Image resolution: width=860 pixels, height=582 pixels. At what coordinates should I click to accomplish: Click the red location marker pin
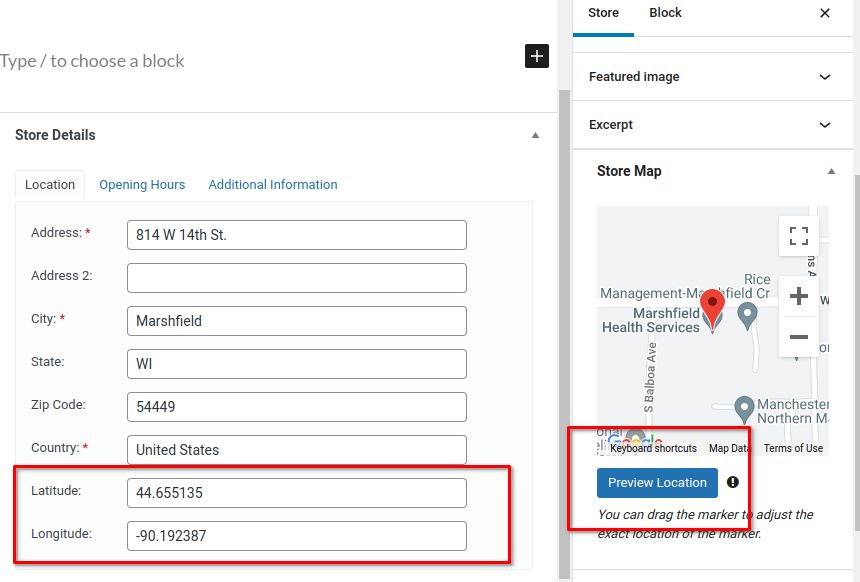[x=712, y=310]
